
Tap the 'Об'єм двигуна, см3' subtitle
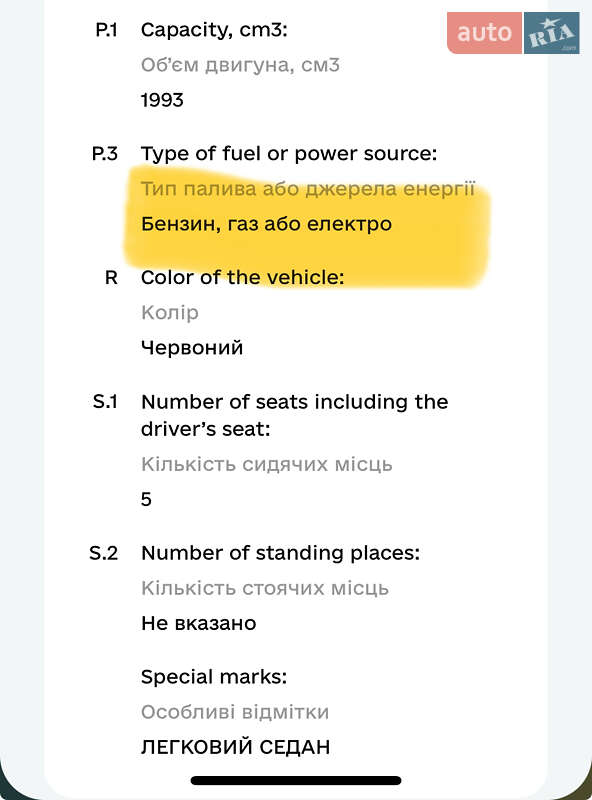(240, 65)
